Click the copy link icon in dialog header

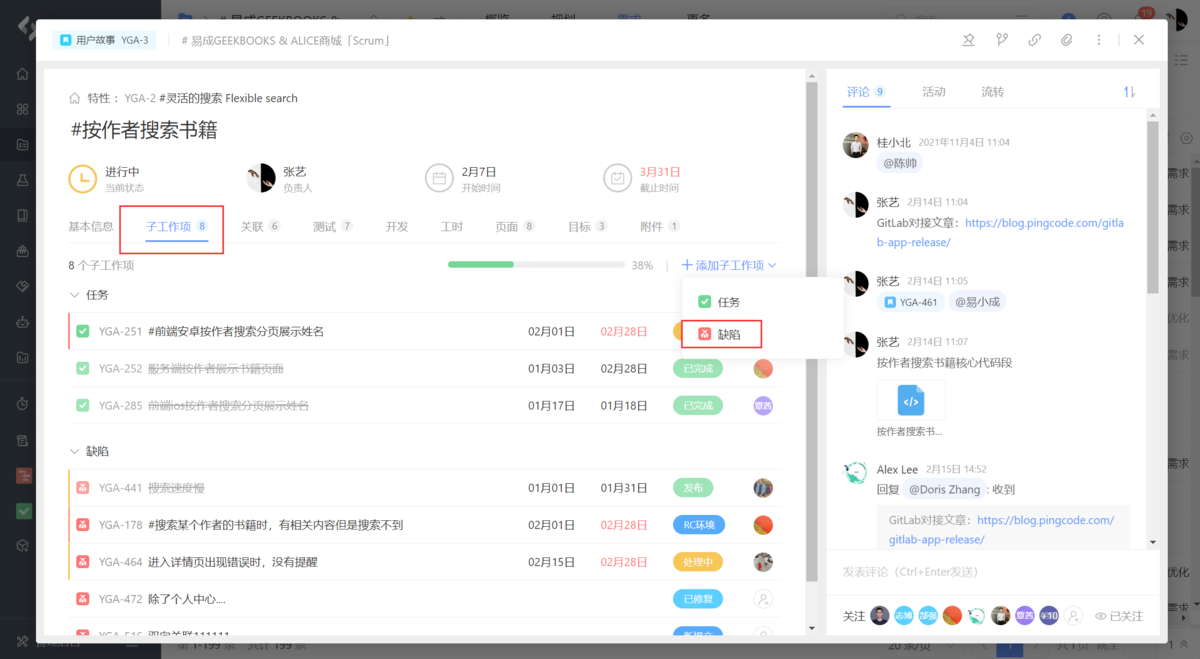[x=1034, y=40]
